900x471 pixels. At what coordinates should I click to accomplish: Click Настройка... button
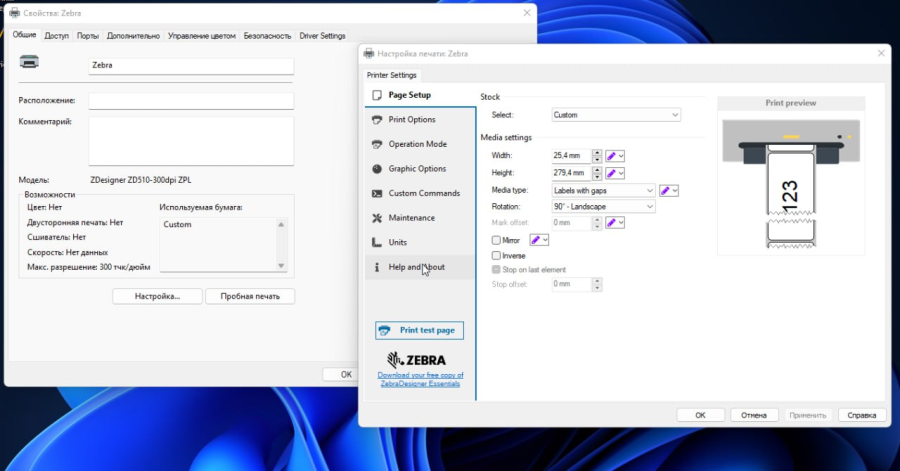[157, 296]
